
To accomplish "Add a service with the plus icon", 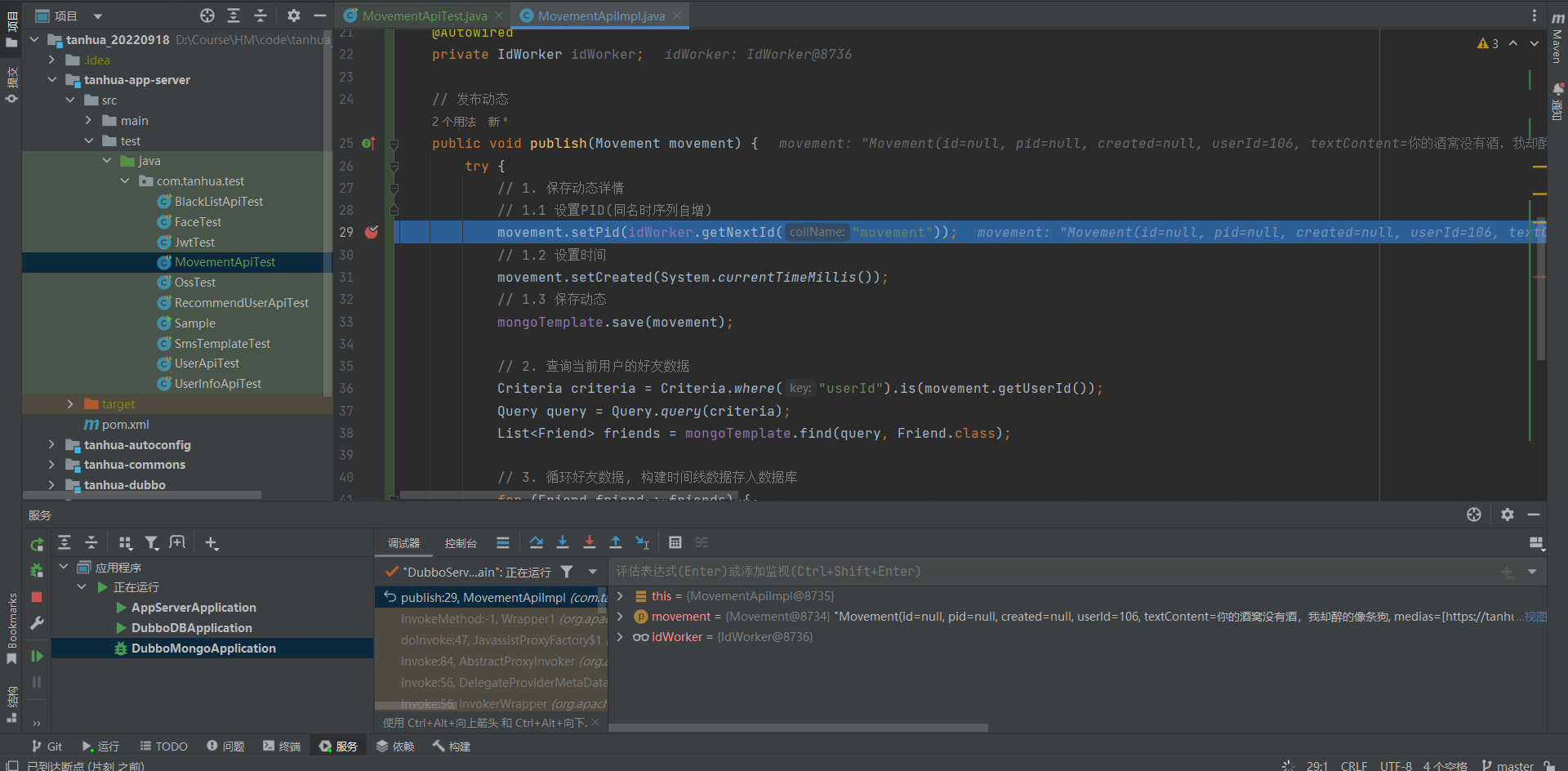I will click(x=212, y=543).
